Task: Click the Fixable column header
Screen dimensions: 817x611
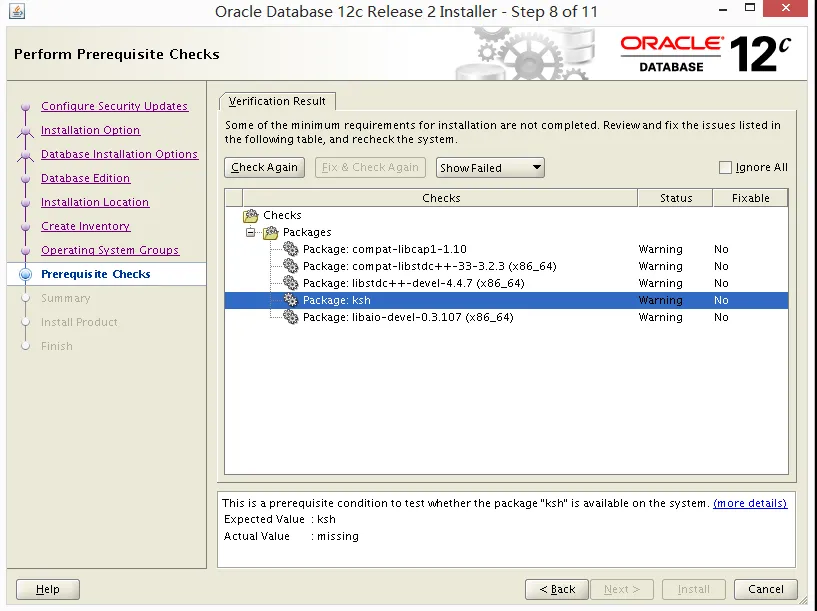Action: (x=750, y=198)
